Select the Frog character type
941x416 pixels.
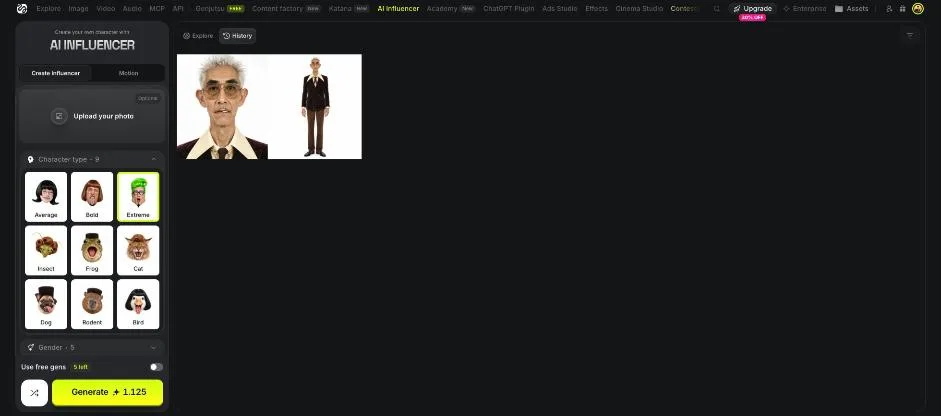tap(92, 250)
